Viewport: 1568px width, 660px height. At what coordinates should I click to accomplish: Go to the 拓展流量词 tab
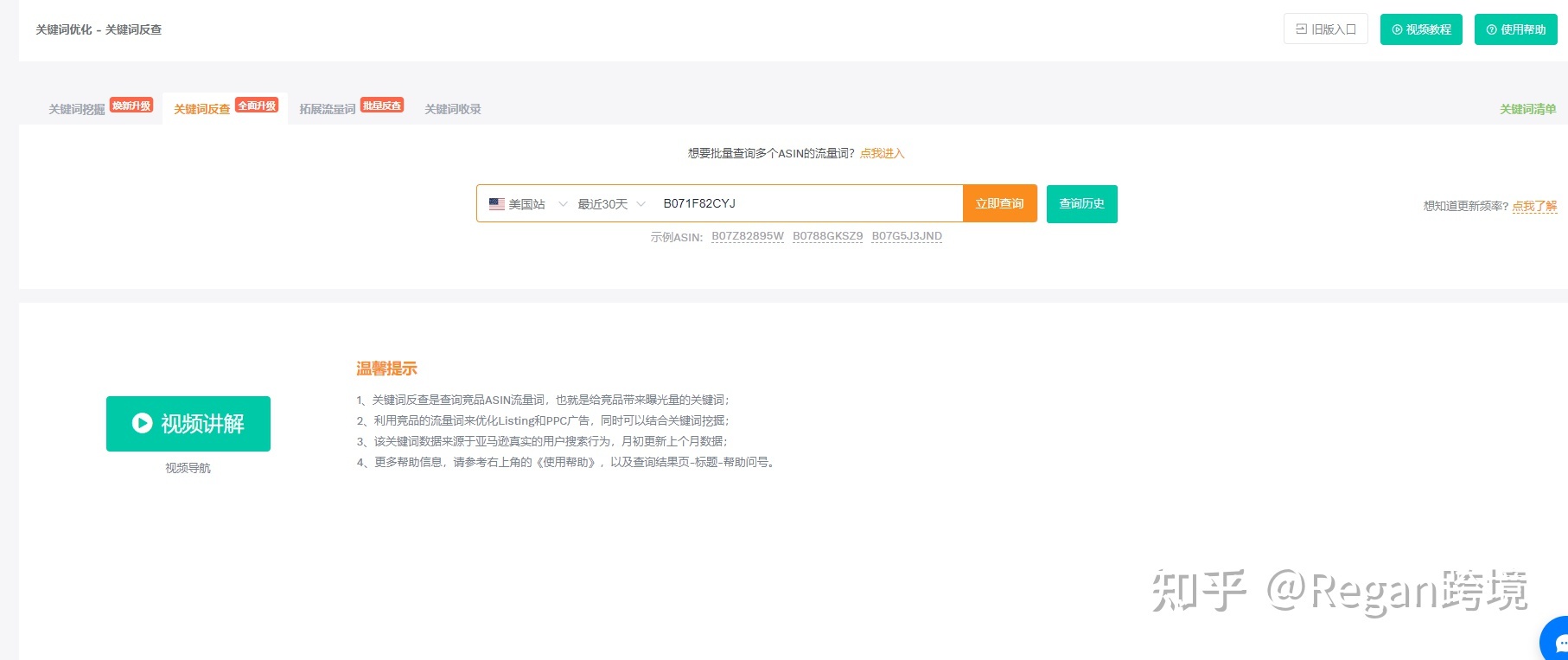(328, 109)
